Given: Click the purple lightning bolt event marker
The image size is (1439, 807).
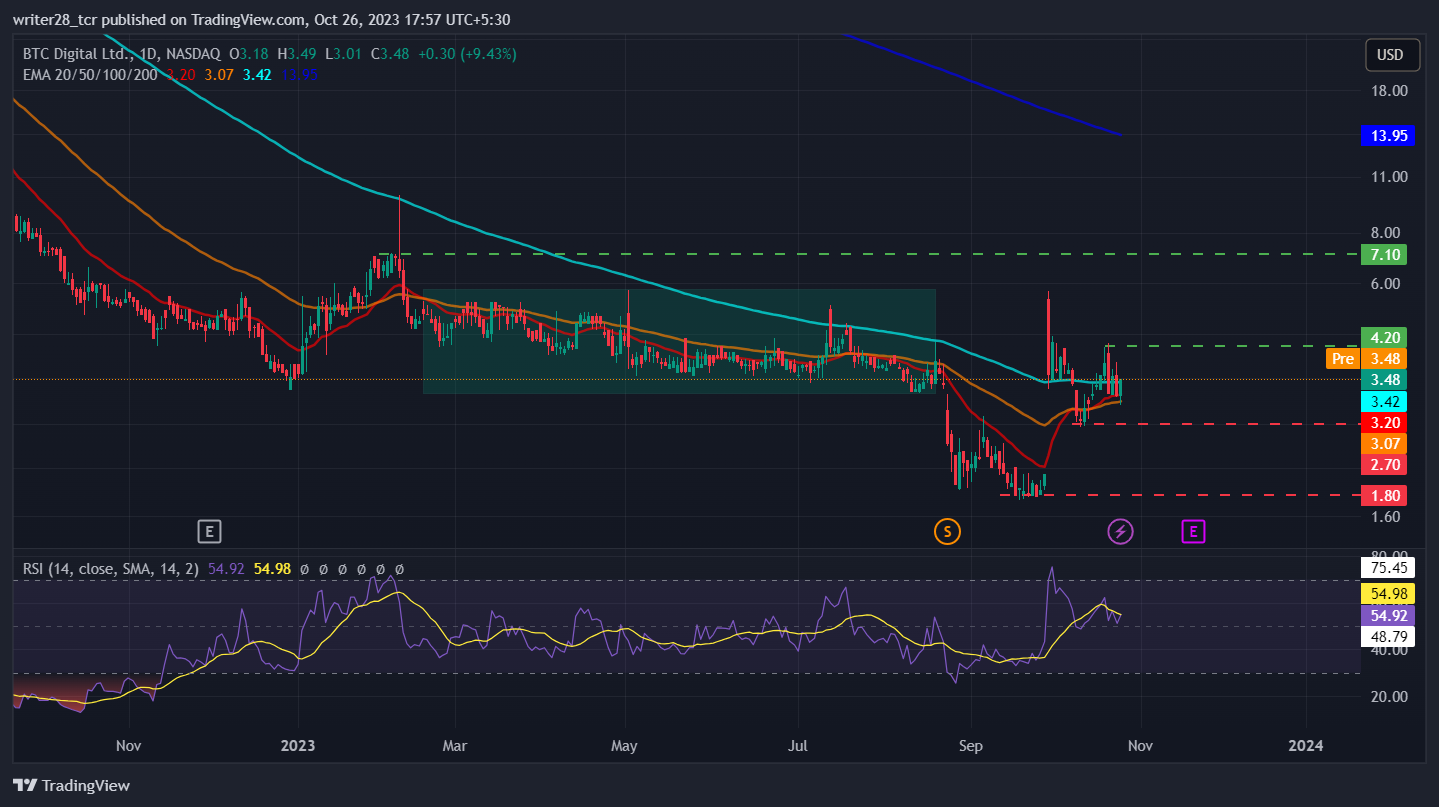Looking at the screenshot, I should click(x=1120, y=531).
